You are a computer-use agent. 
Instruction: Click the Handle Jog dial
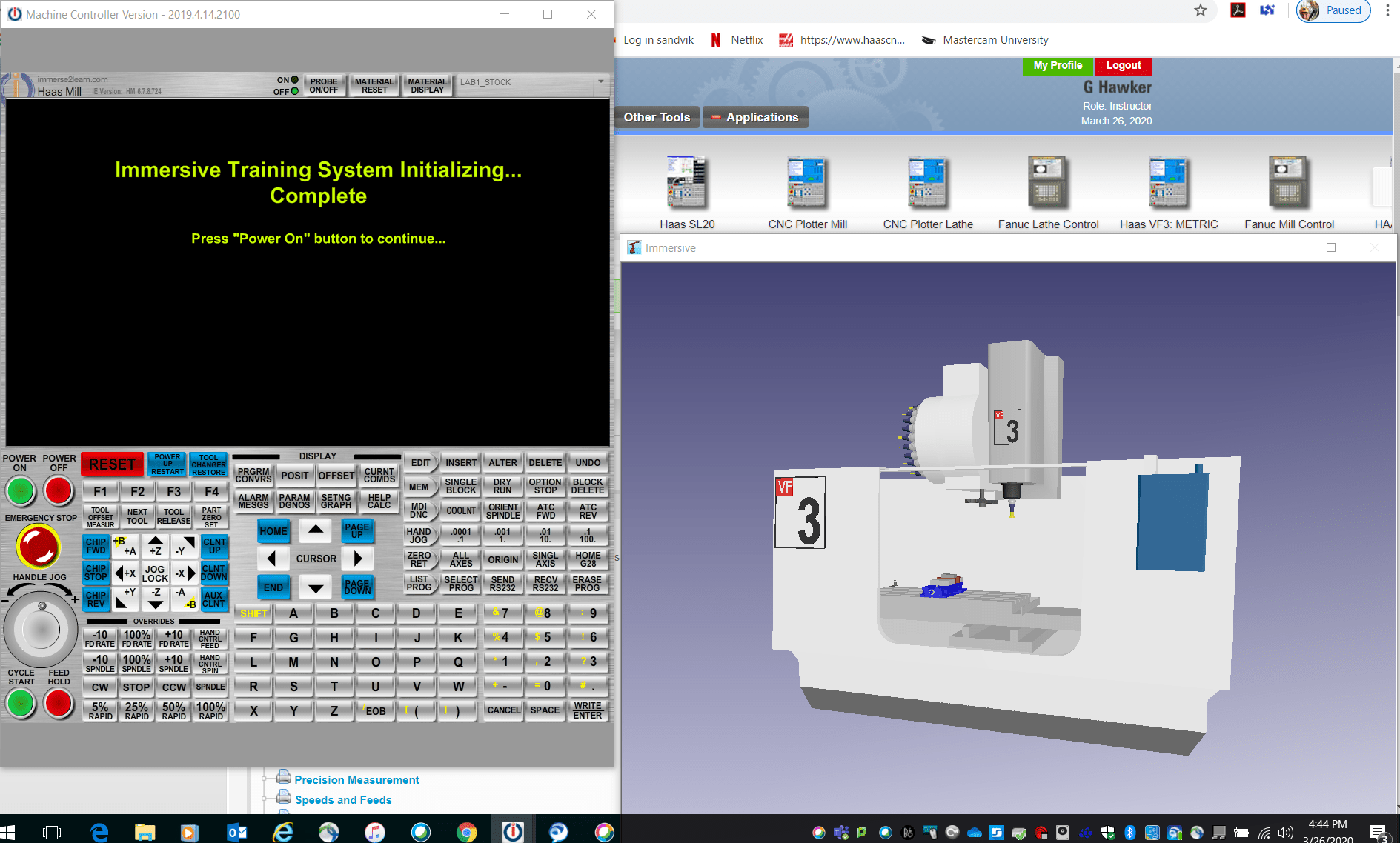(41, 629)
